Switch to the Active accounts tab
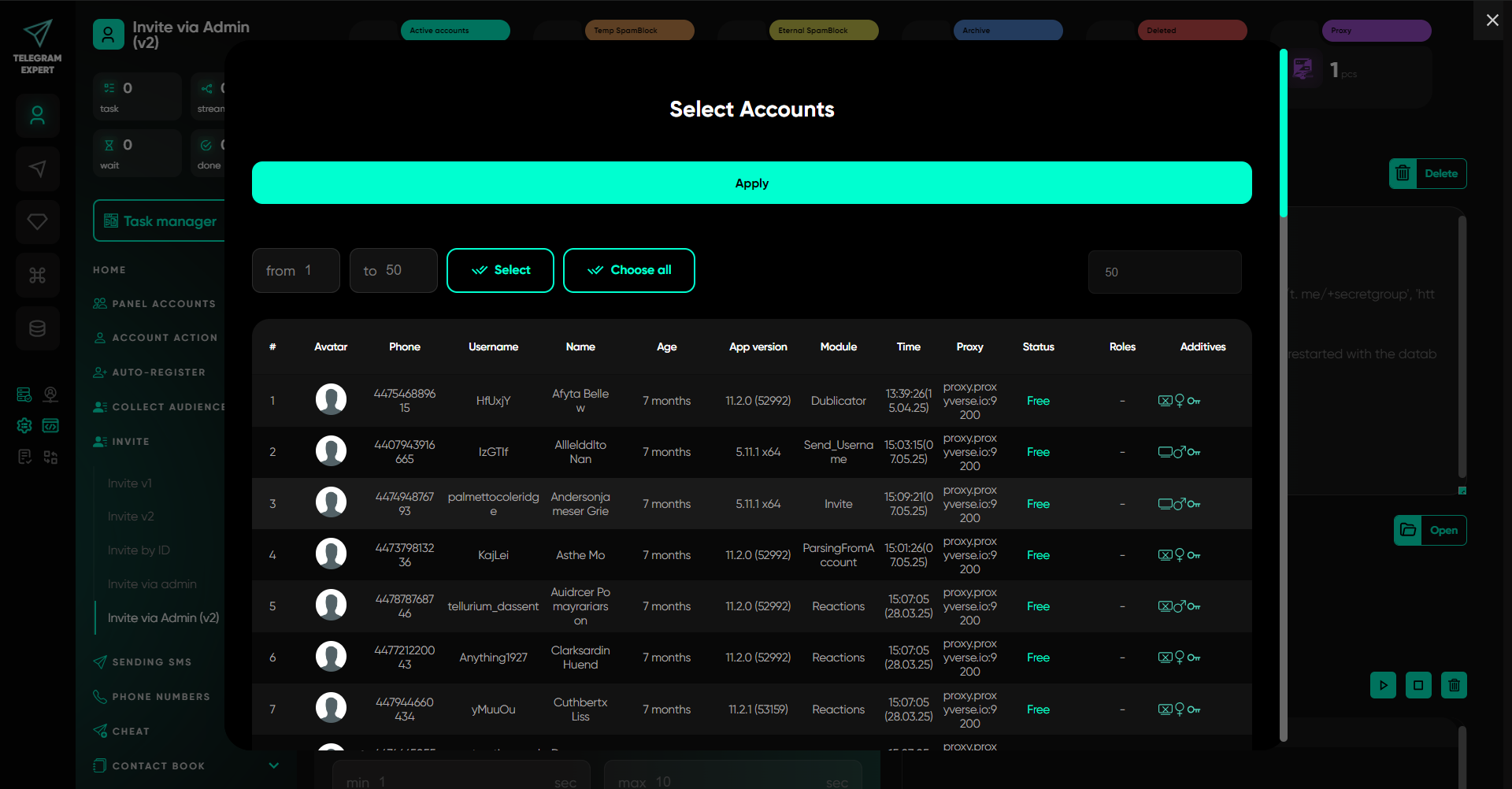The width and height of the screenshot is (1512, 789). 455,31
